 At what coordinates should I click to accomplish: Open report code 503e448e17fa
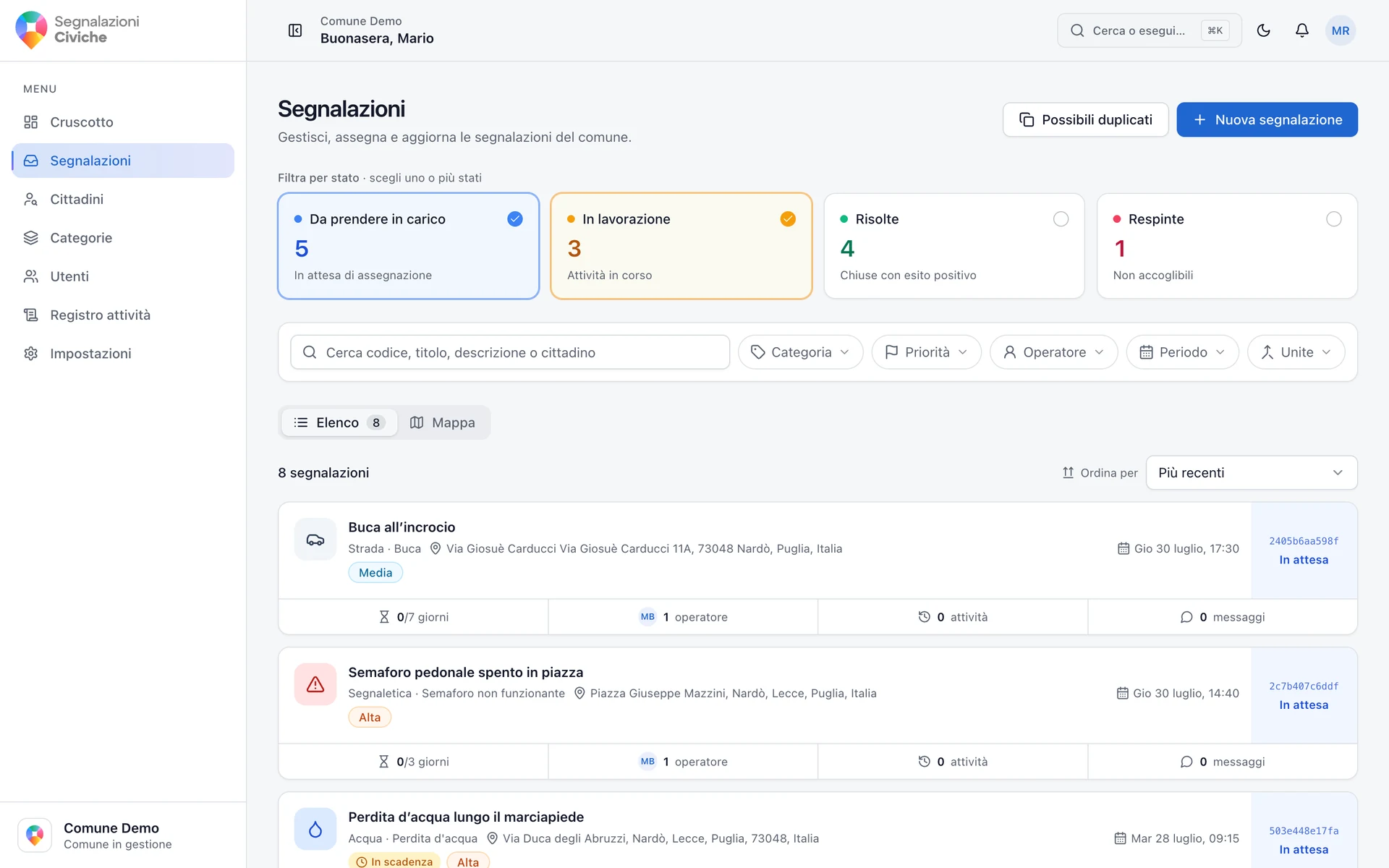(1304, 830)
